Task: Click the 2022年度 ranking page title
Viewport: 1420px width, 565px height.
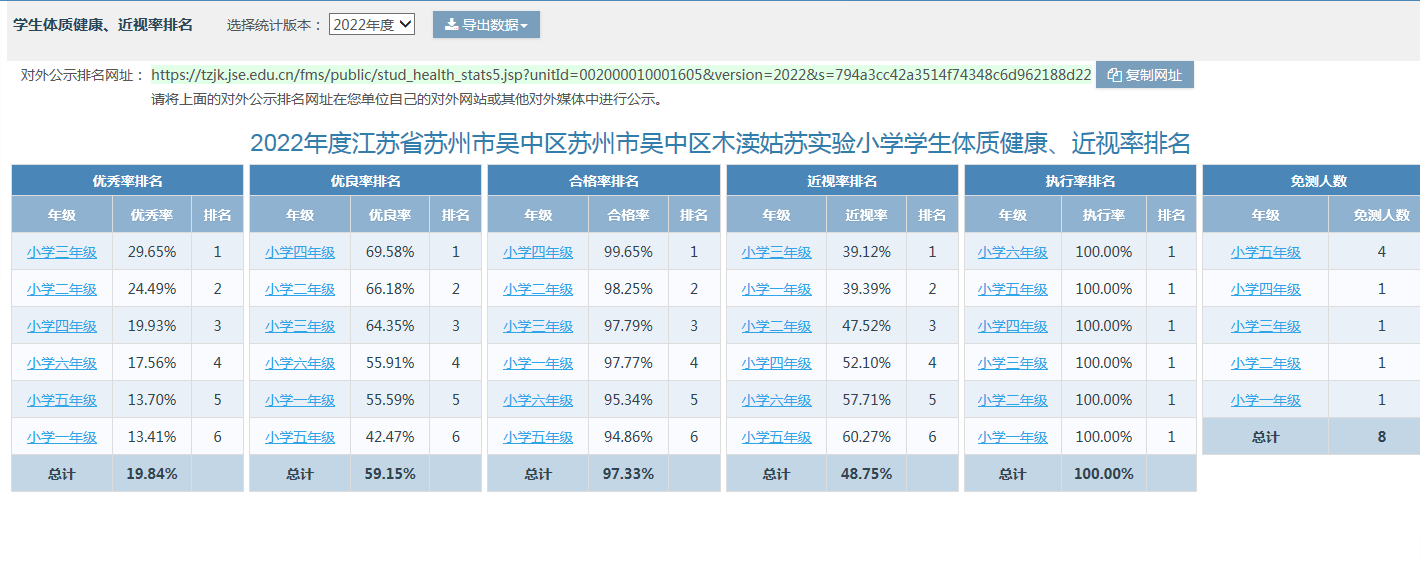Action: click(x=720, y=143)
